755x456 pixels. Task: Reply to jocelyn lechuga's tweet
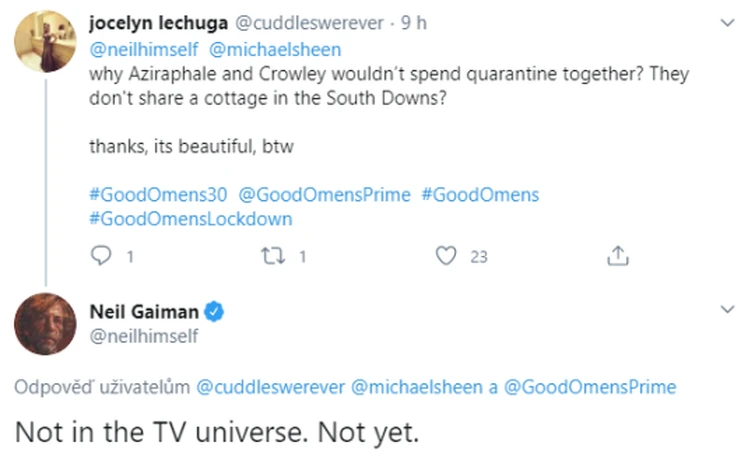100,256
